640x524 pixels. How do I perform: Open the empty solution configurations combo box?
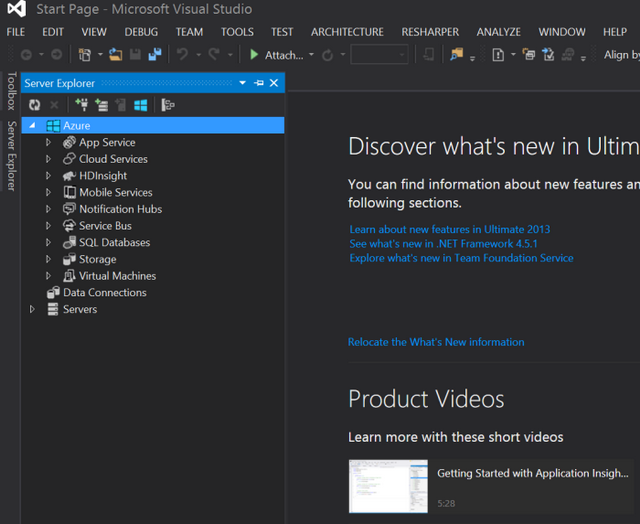[x=379, y=54]
